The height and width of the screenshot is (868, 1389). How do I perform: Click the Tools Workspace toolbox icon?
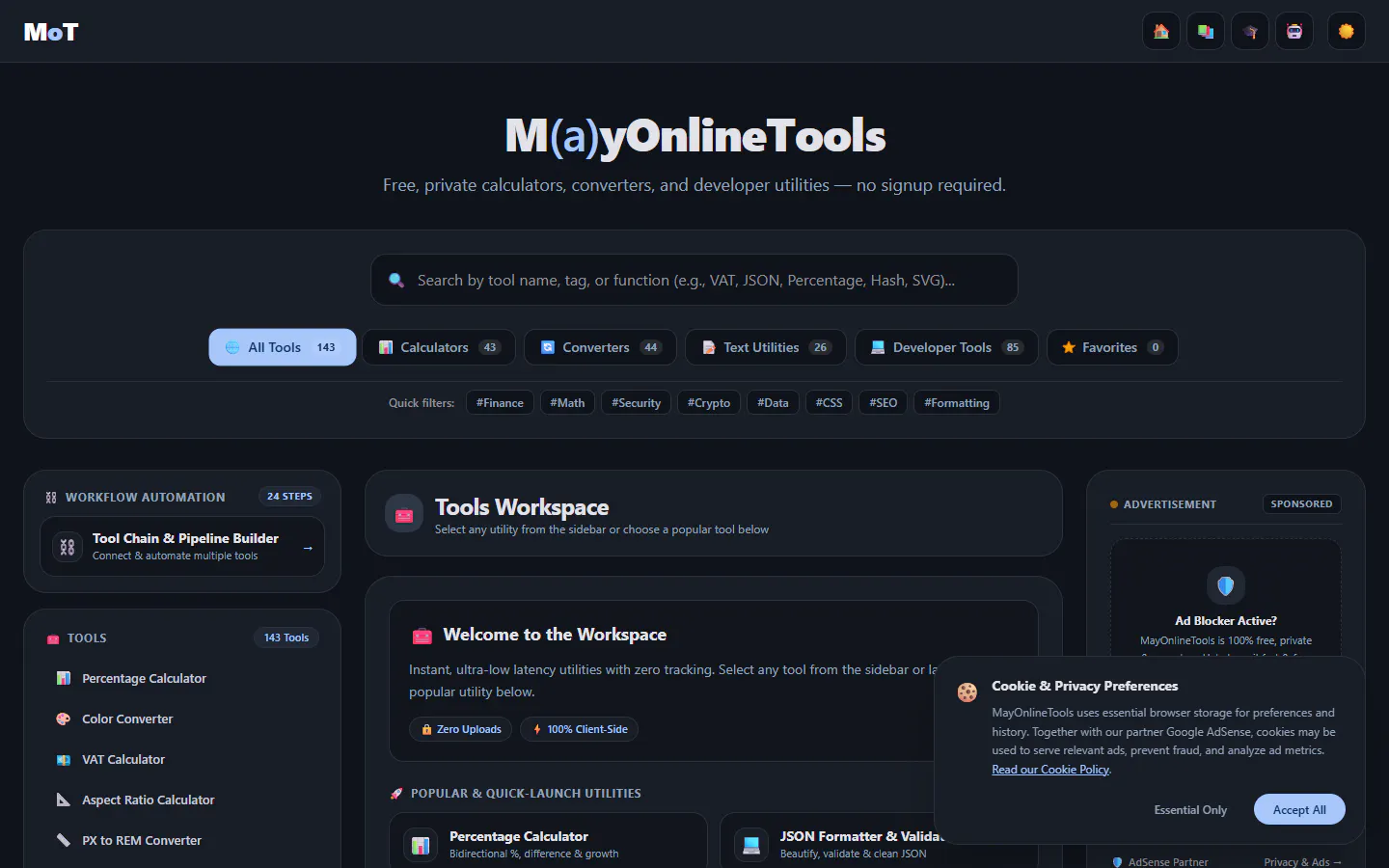[404, 514]
